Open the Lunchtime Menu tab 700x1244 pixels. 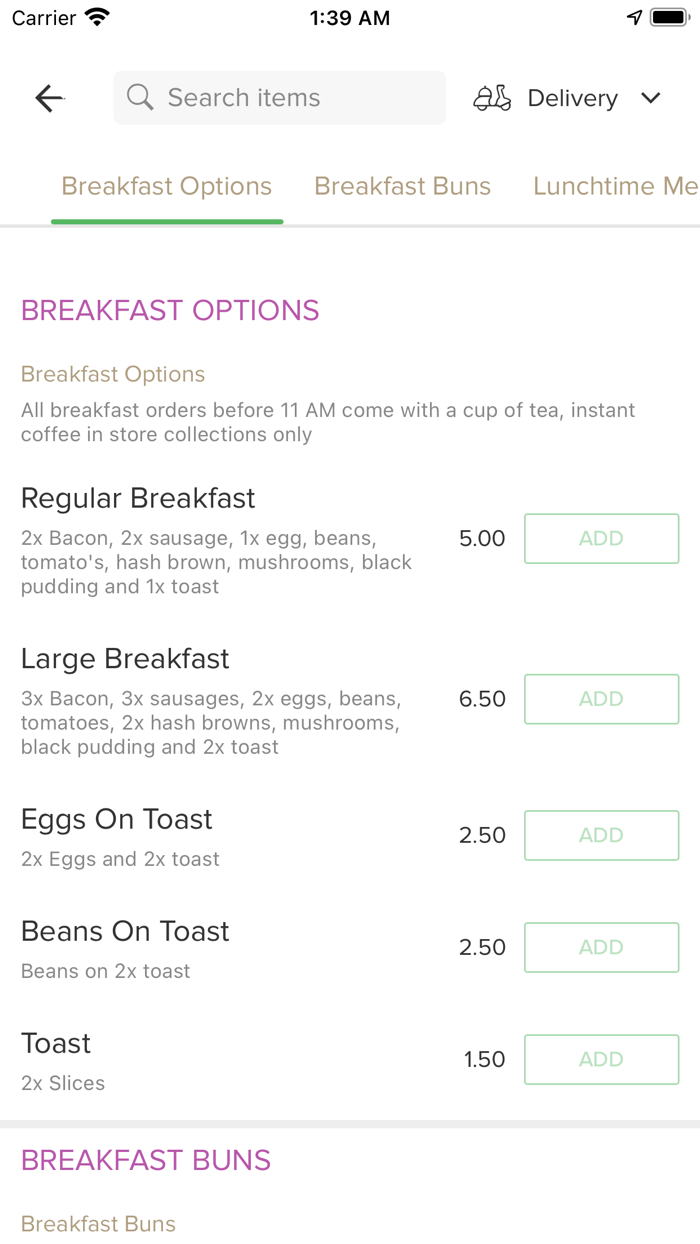point(614,186)
